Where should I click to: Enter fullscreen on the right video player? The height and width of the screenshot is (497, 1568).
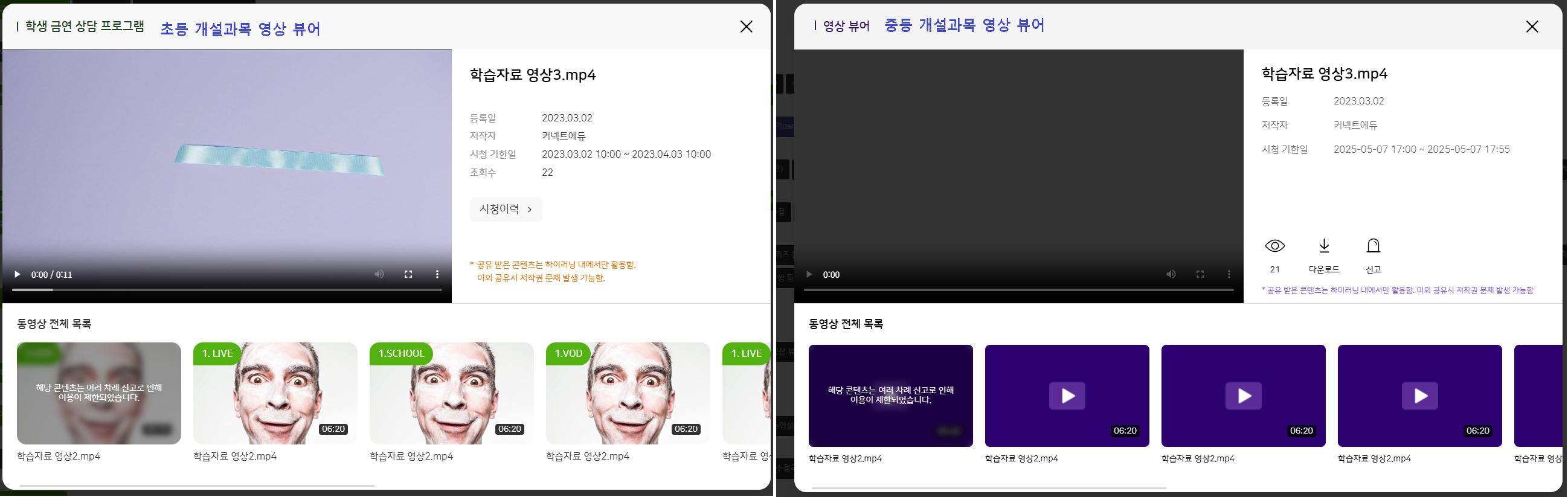click(x=1200, y=274)
